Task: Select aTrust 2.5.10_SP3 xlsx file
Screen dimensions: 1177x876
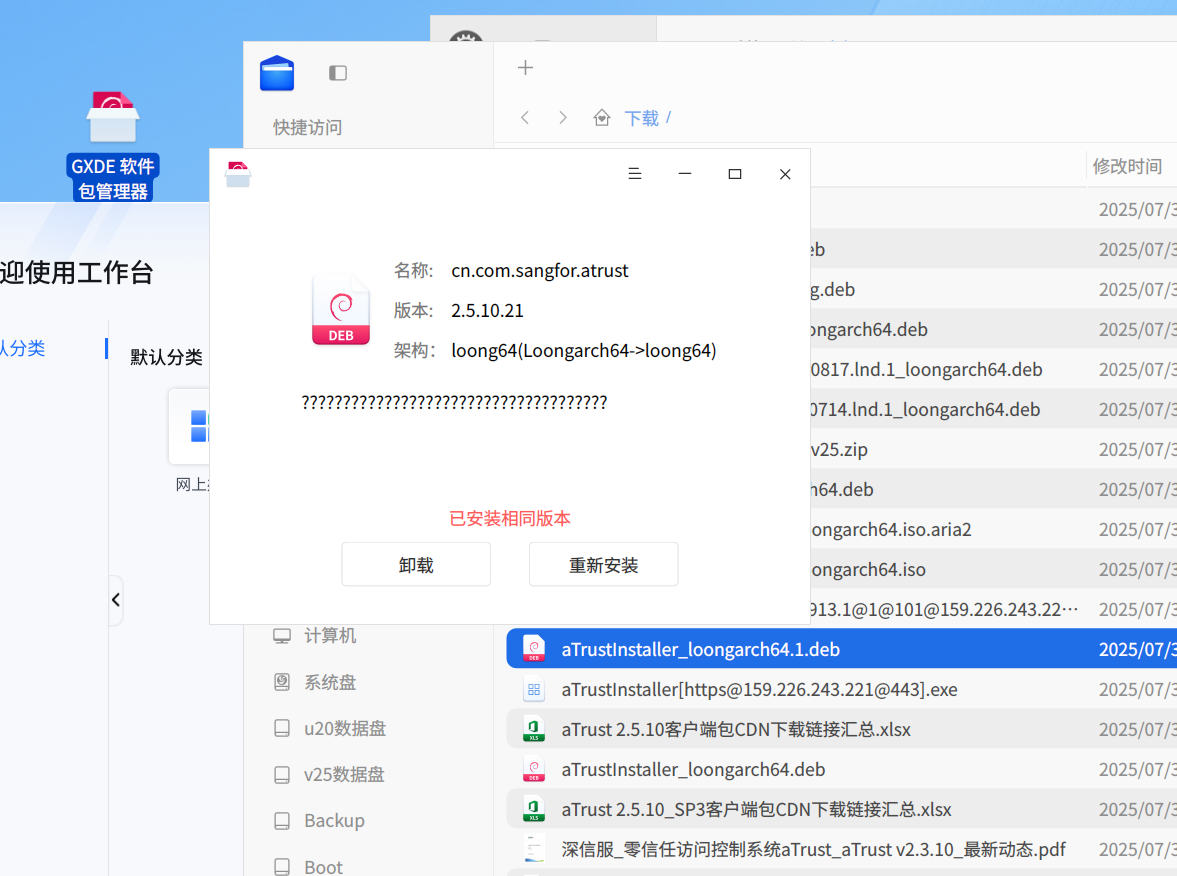Action: click(x=841, y=809)
